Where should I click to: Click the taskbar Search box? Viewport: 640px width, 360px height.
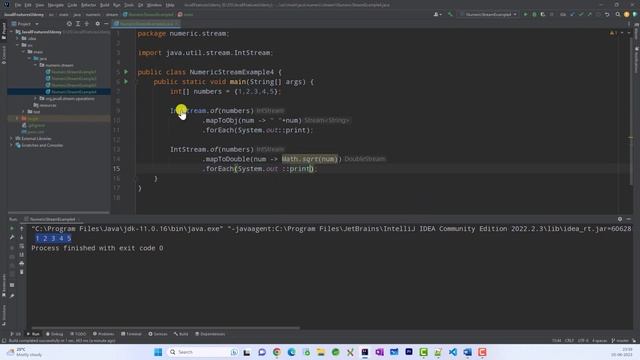pyautogui.click(x=203, y=352)
